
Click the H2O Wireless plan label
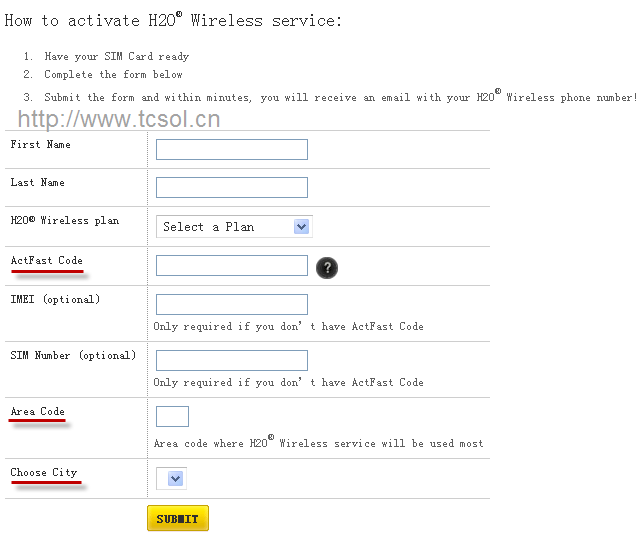point(65,221)
